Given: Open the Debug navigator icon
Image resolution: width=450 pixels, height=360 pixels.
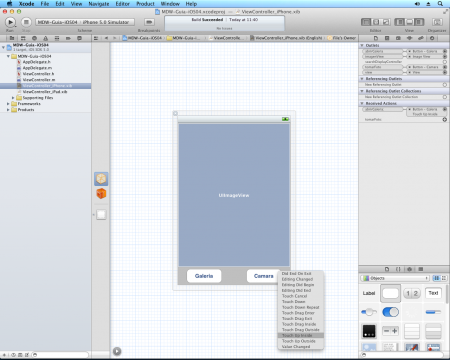Looking at the screenshot, I should (x=57, y=38).
